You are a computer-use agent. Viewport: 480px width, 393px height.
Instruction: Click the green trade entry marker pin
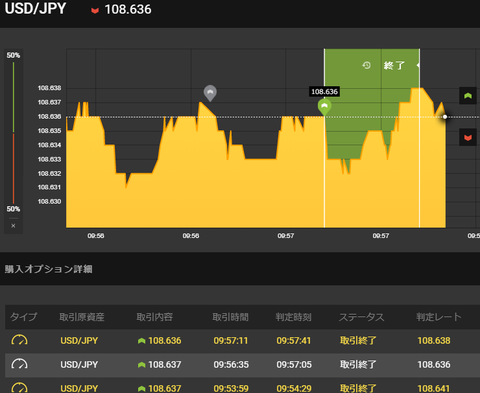324,107
